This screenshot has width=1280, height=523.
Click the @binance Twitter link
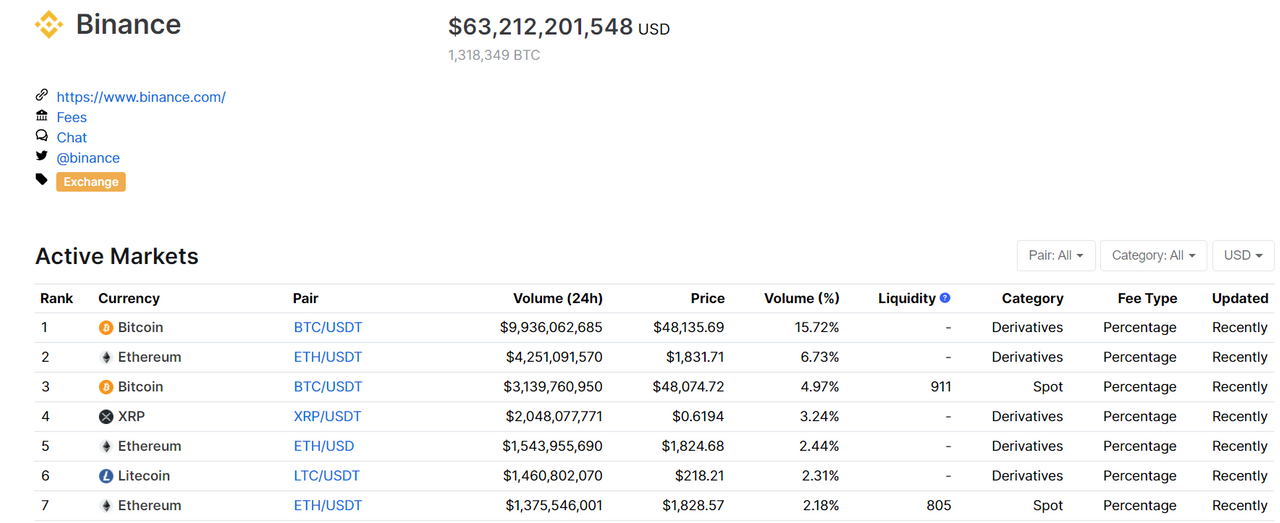coord(88,158)
